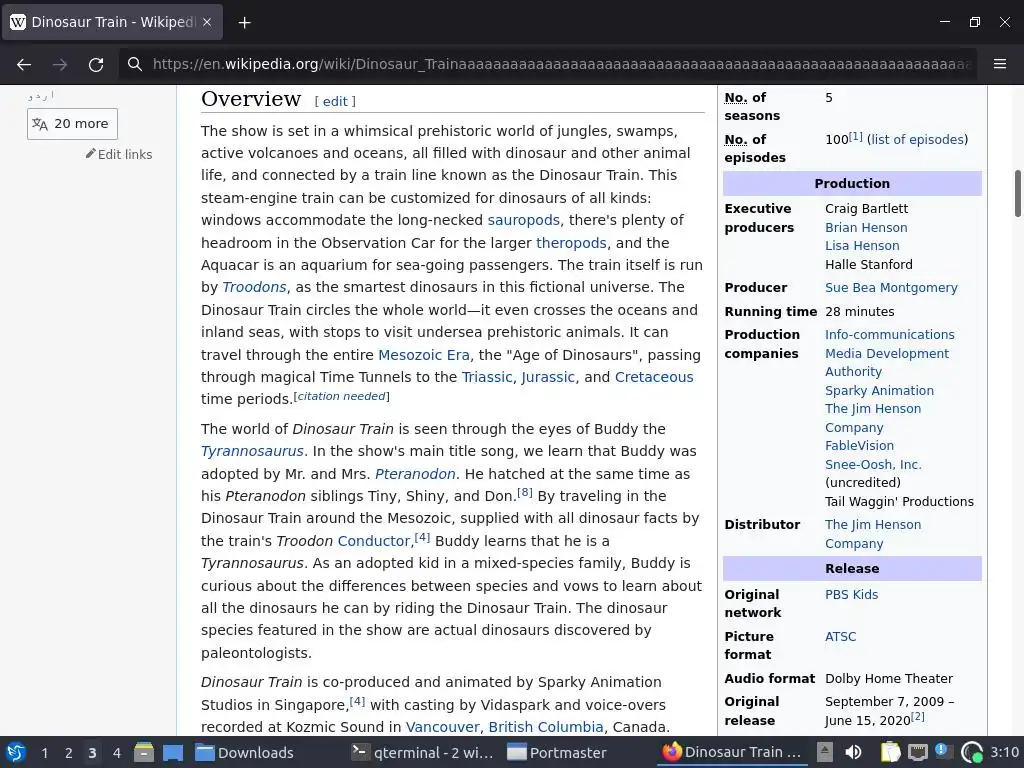Open the browser hamburger menu

pyautogui.click(x=1000, y=63)
